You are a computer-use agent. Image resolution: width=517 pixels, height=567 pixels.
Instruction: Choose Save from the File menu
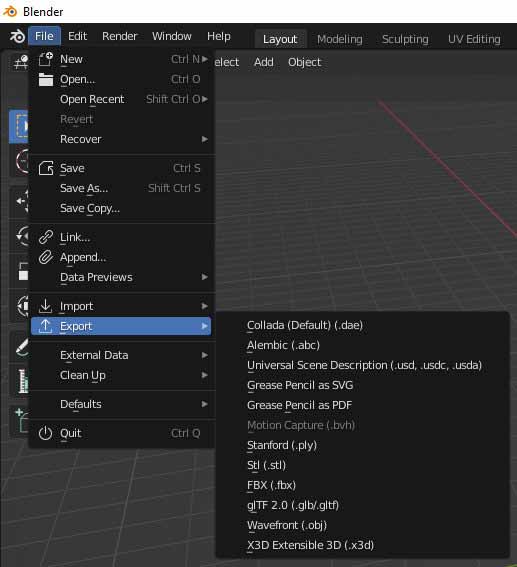coord(121,168)
